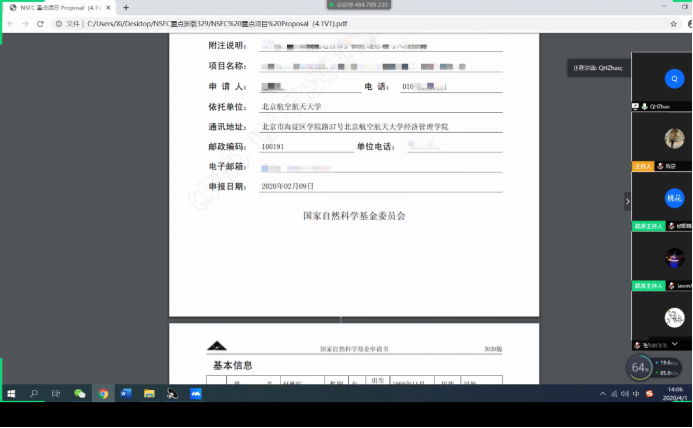Click the browser back arrow
This screenshot has width=693, height=428.
pyautogui.click(x=11, y=23)
